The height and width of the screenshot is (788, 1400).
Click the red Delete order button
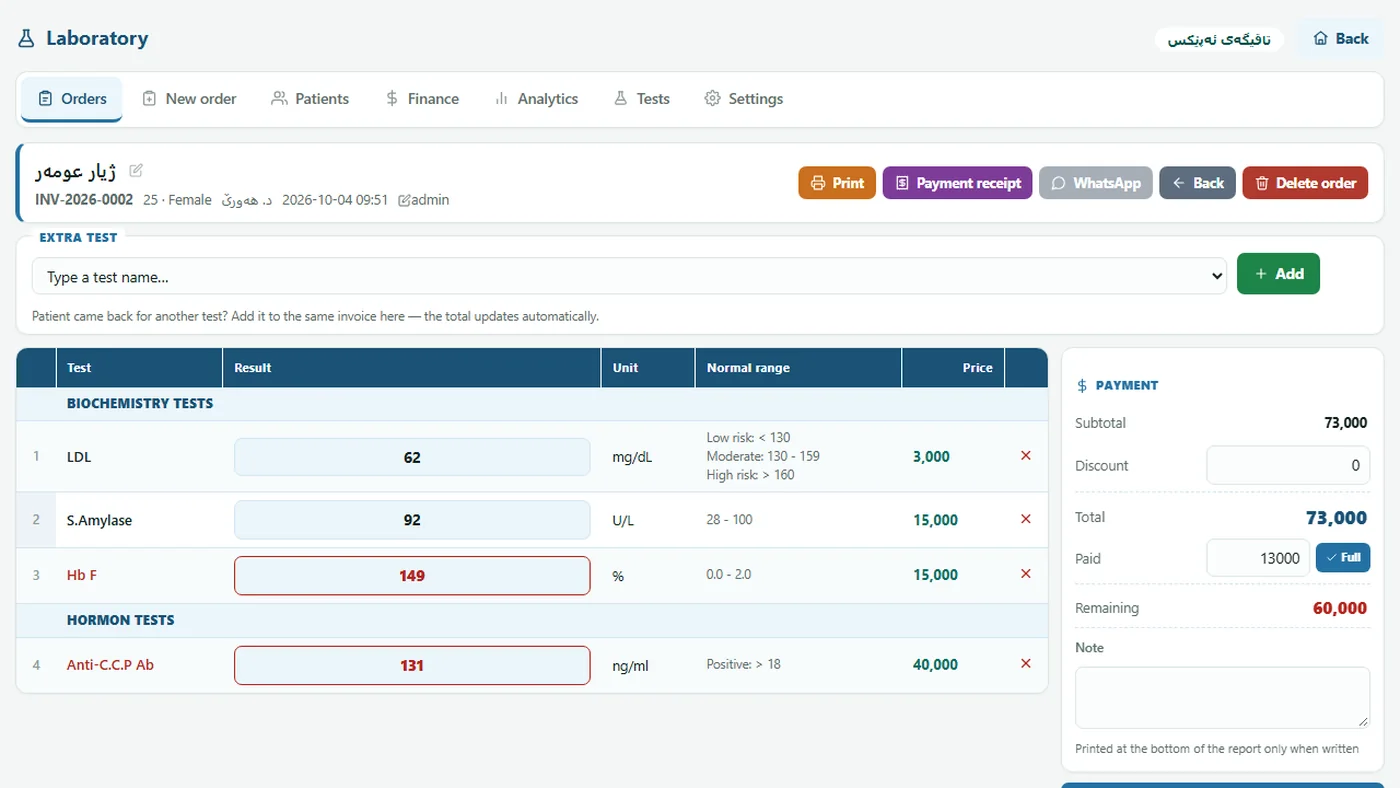(1305, 183)
